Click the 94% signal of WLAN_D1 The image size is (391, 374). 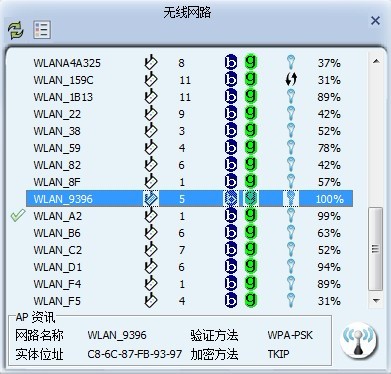(x=329, y=267)
